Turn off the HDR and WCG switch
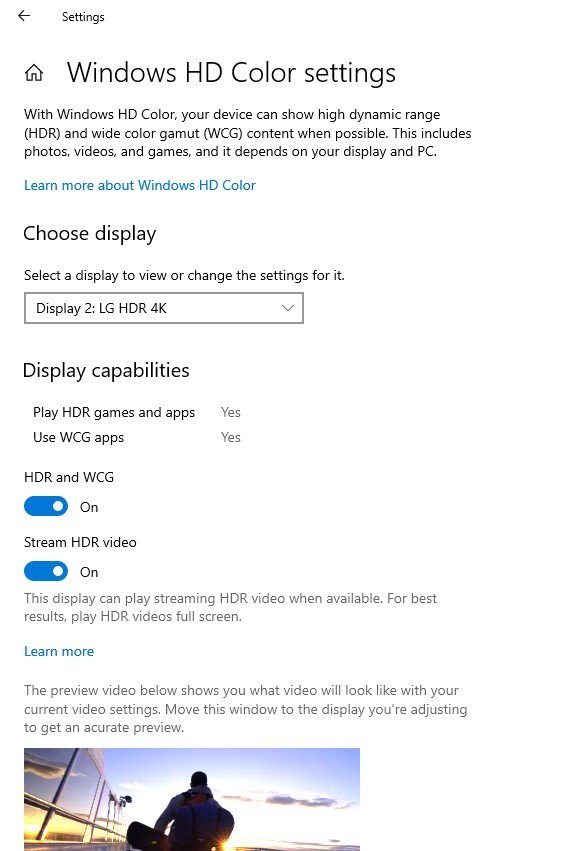 pos(46,506)
